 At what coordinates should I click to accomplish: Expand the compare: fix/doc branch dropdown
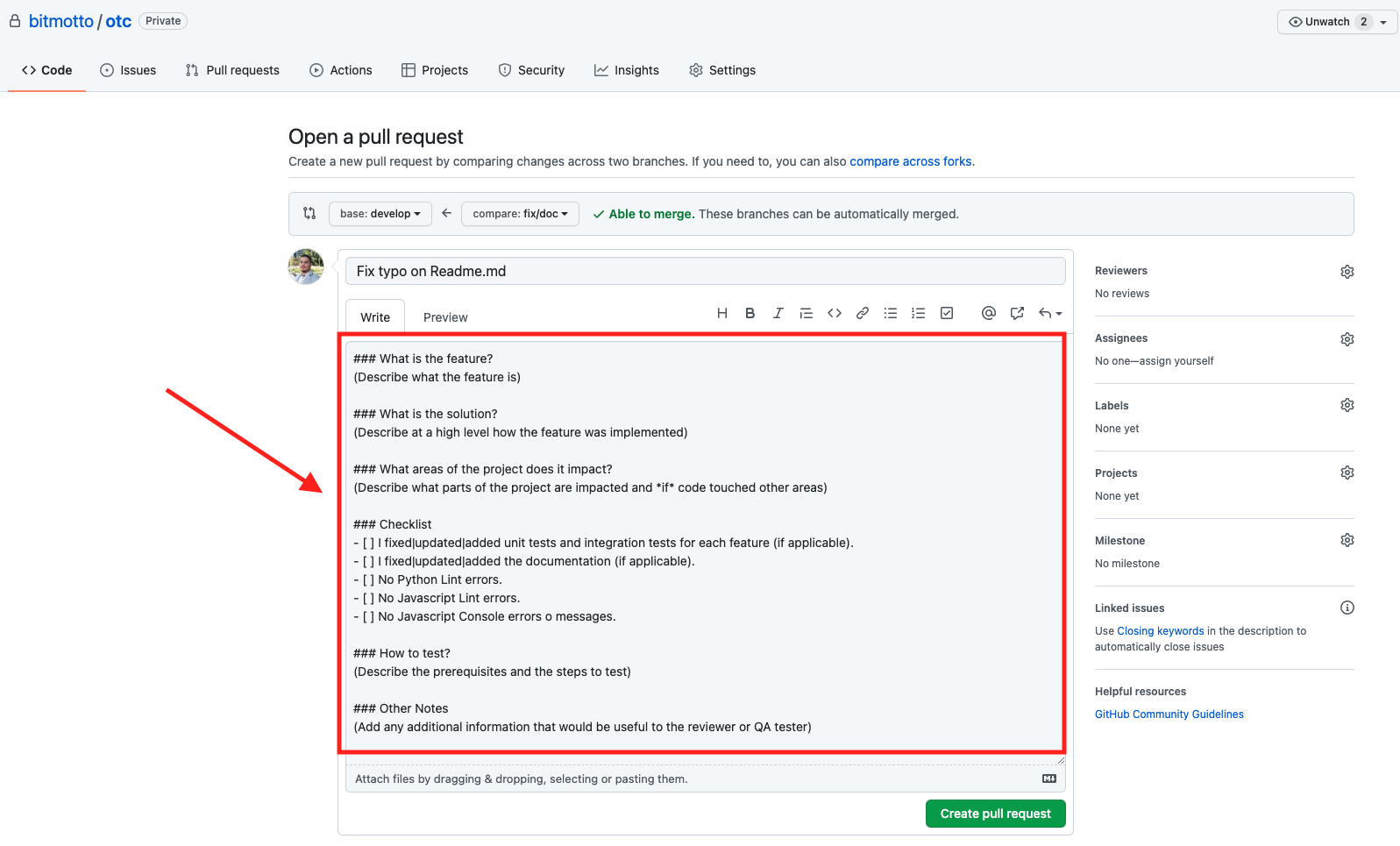(520, 214)
